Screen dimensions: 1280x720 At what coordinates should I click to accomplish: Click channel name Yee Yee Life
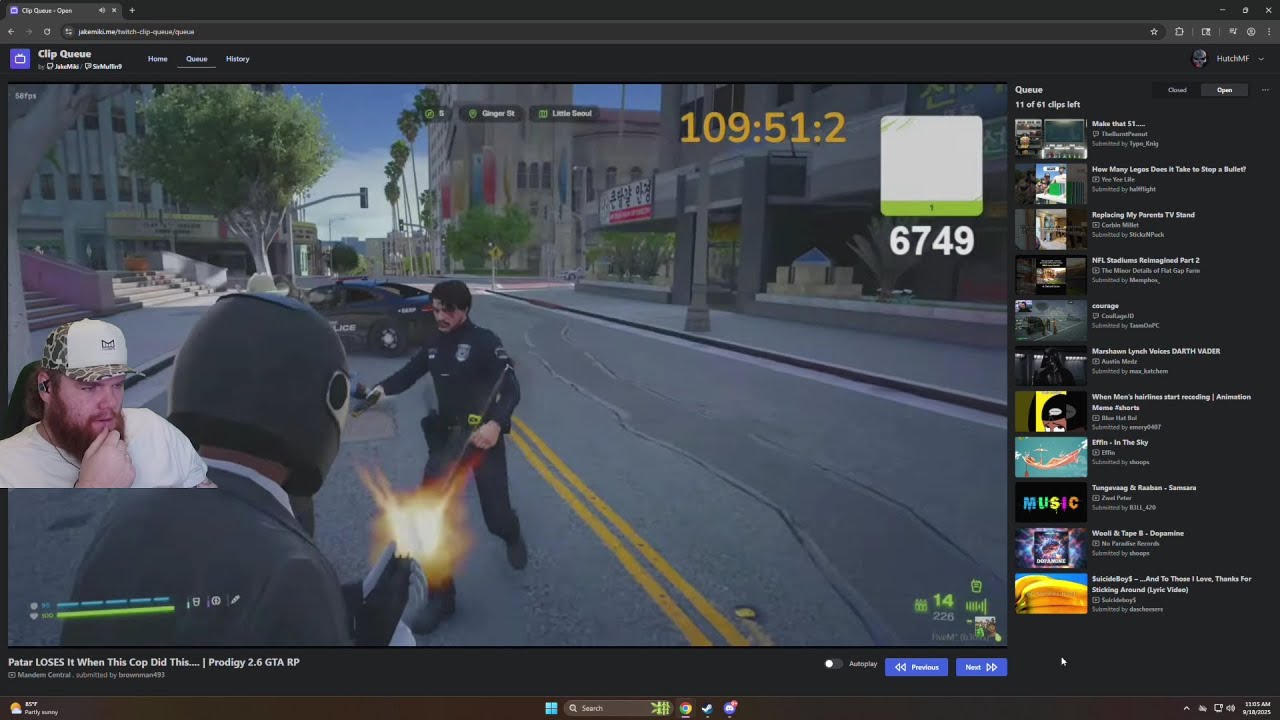(1118, 179)
